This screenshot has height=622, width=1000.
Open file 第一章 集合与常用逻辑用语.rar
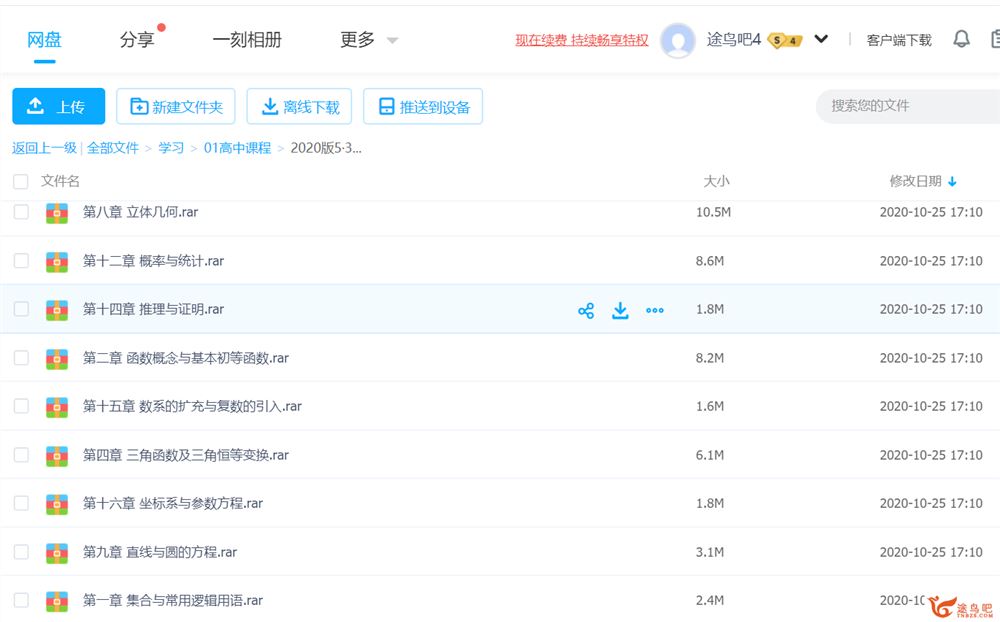(x=173, y=600)
